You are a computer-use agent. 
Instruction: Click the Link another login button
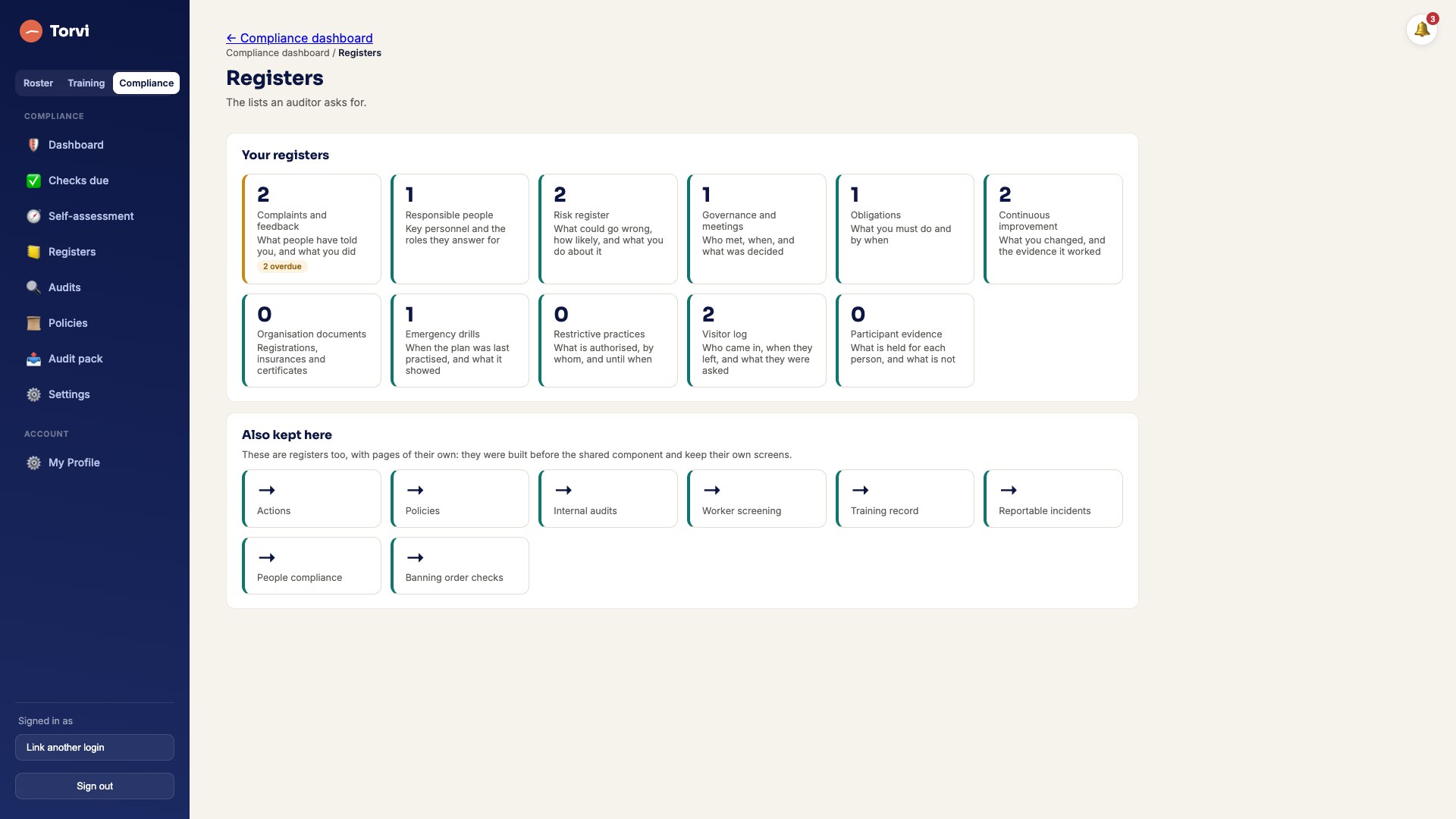click(95, 748)
